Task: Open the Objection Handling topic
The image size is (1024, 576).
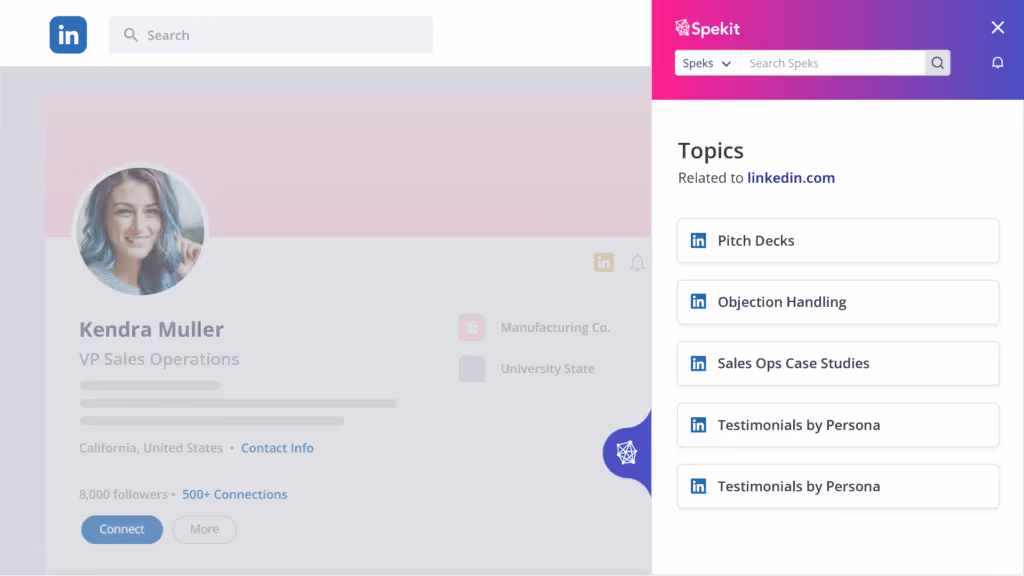Action: (838, 302)
